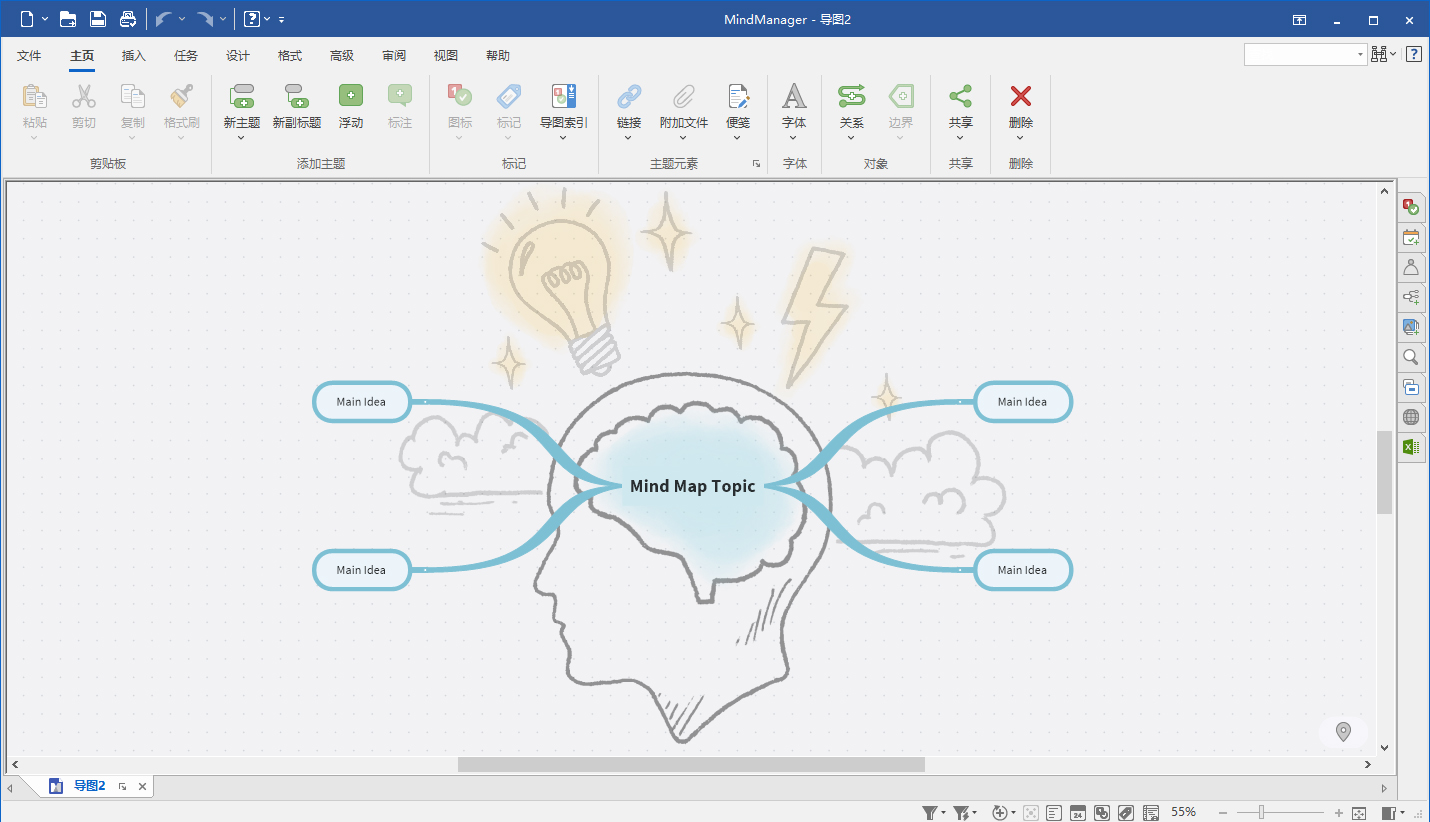Expand the 字体 font options chevron
This screenshot has height=822, width=1430.
[x=794, y=139]
